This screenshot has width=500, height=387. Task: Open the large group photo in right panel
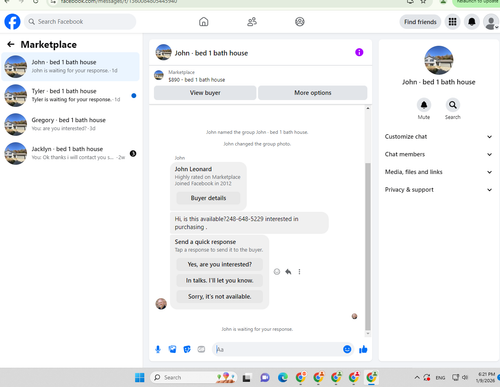tap(438, 60)
